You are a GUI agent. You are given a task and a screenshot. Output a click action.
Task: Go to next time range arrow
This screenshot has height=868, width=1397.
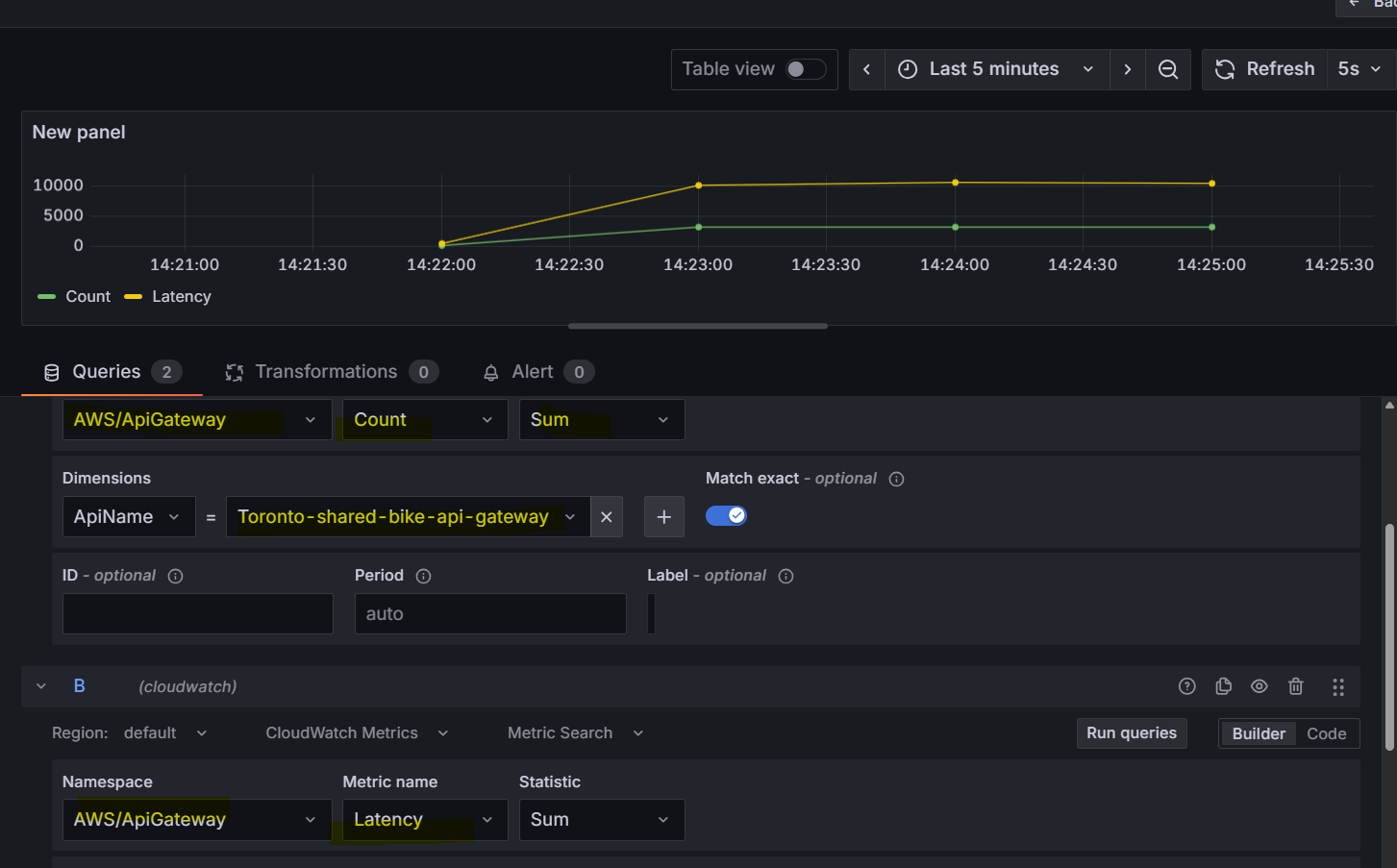(x=1128, y=69)
